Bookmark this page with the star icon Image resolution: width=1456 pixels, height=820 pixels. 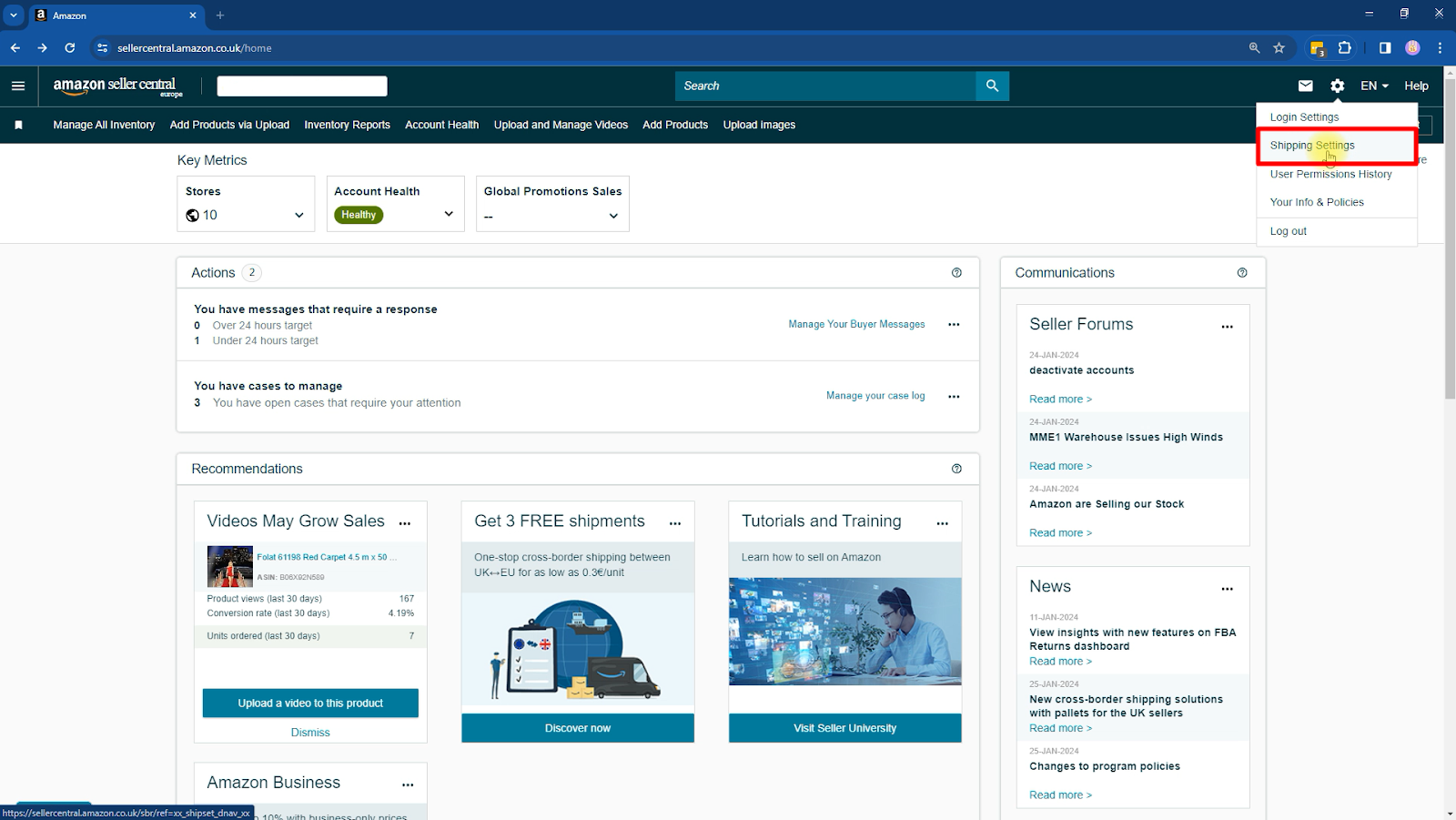tap(1279, 48)
